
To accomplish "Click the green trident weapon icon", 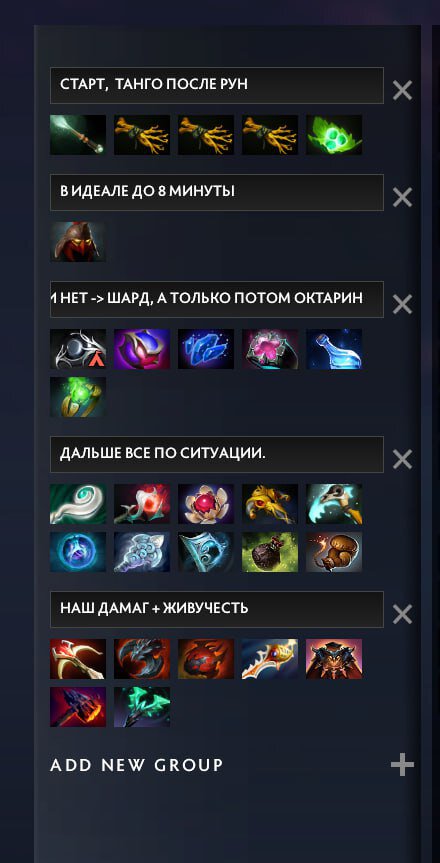I will pyautogui.click(x=142, y=707).
